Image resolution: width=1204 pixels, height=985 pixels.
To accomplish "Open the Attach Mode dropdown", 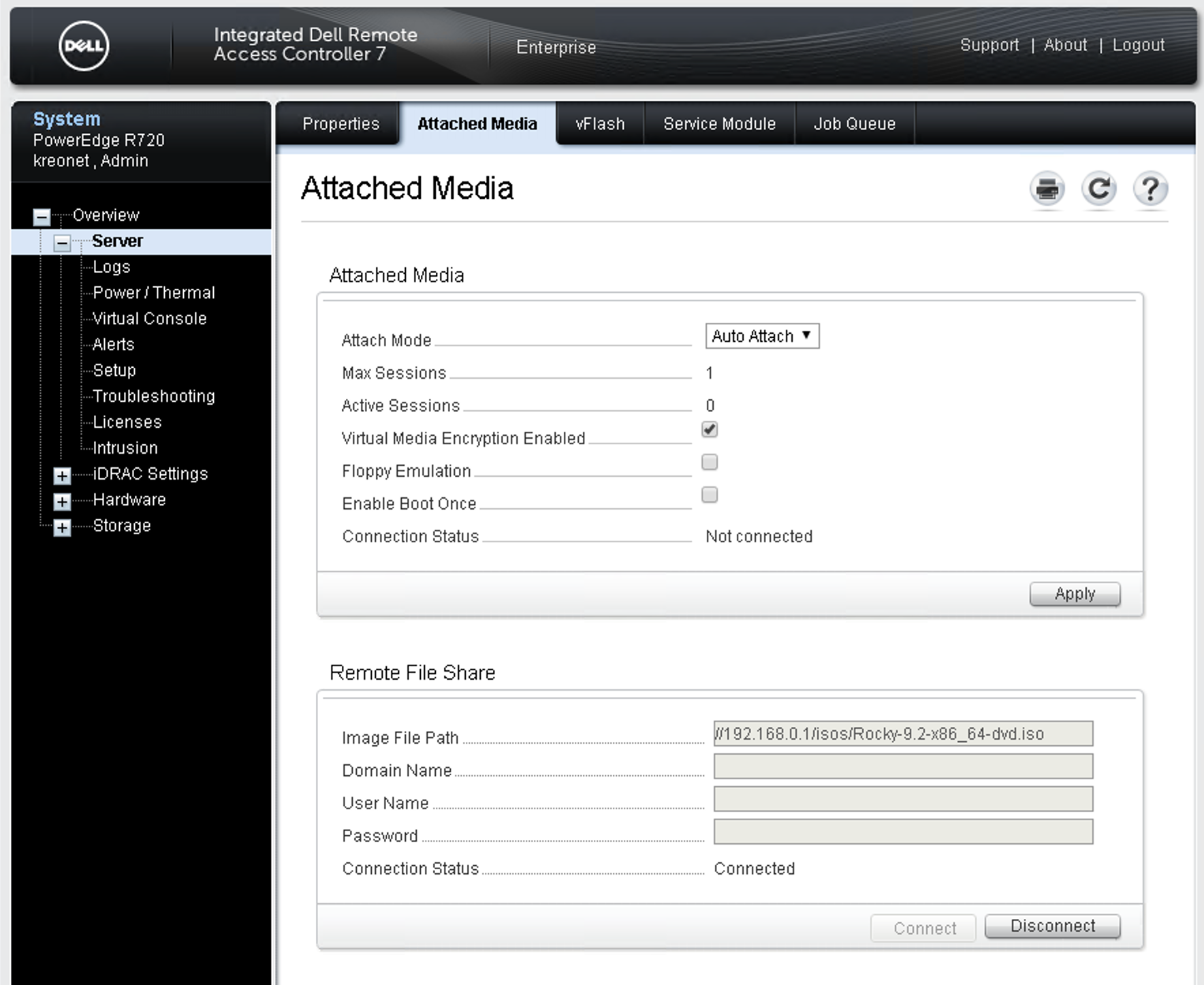I will (762, 336).
